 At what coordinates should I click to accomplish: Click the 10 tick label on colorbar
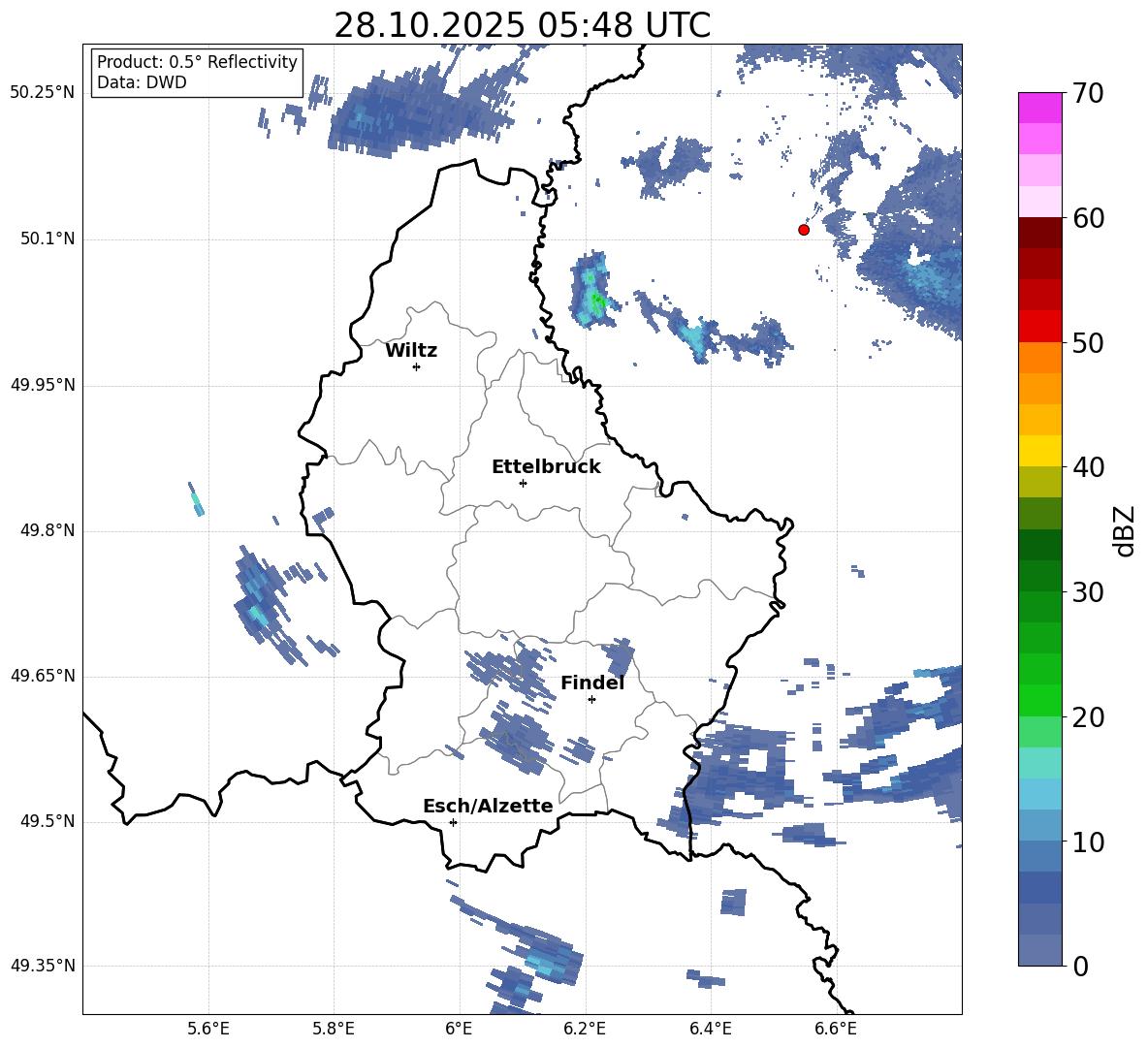[1088, 842]
